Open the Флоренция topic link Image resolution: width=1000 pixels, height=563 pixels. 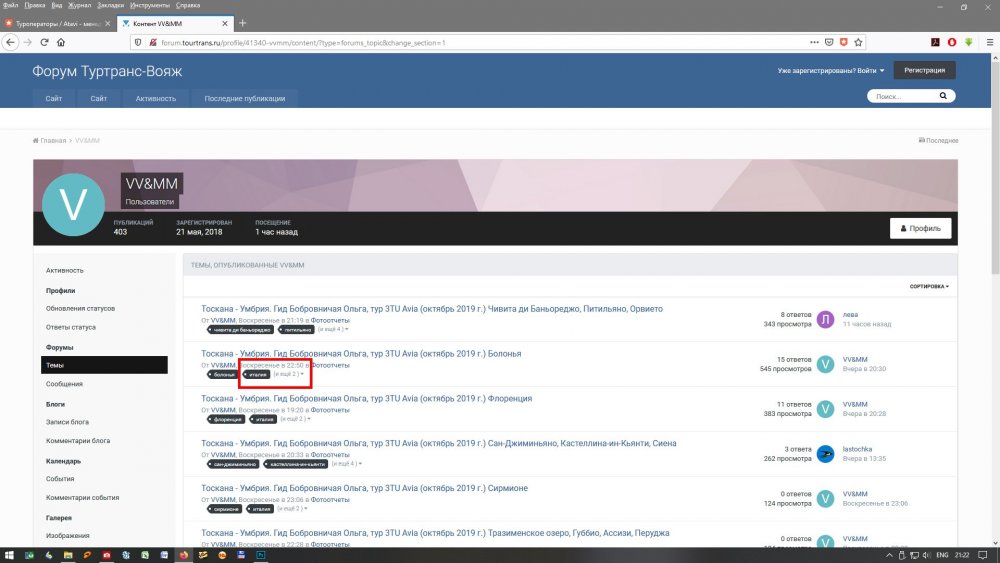click(366, 399)
